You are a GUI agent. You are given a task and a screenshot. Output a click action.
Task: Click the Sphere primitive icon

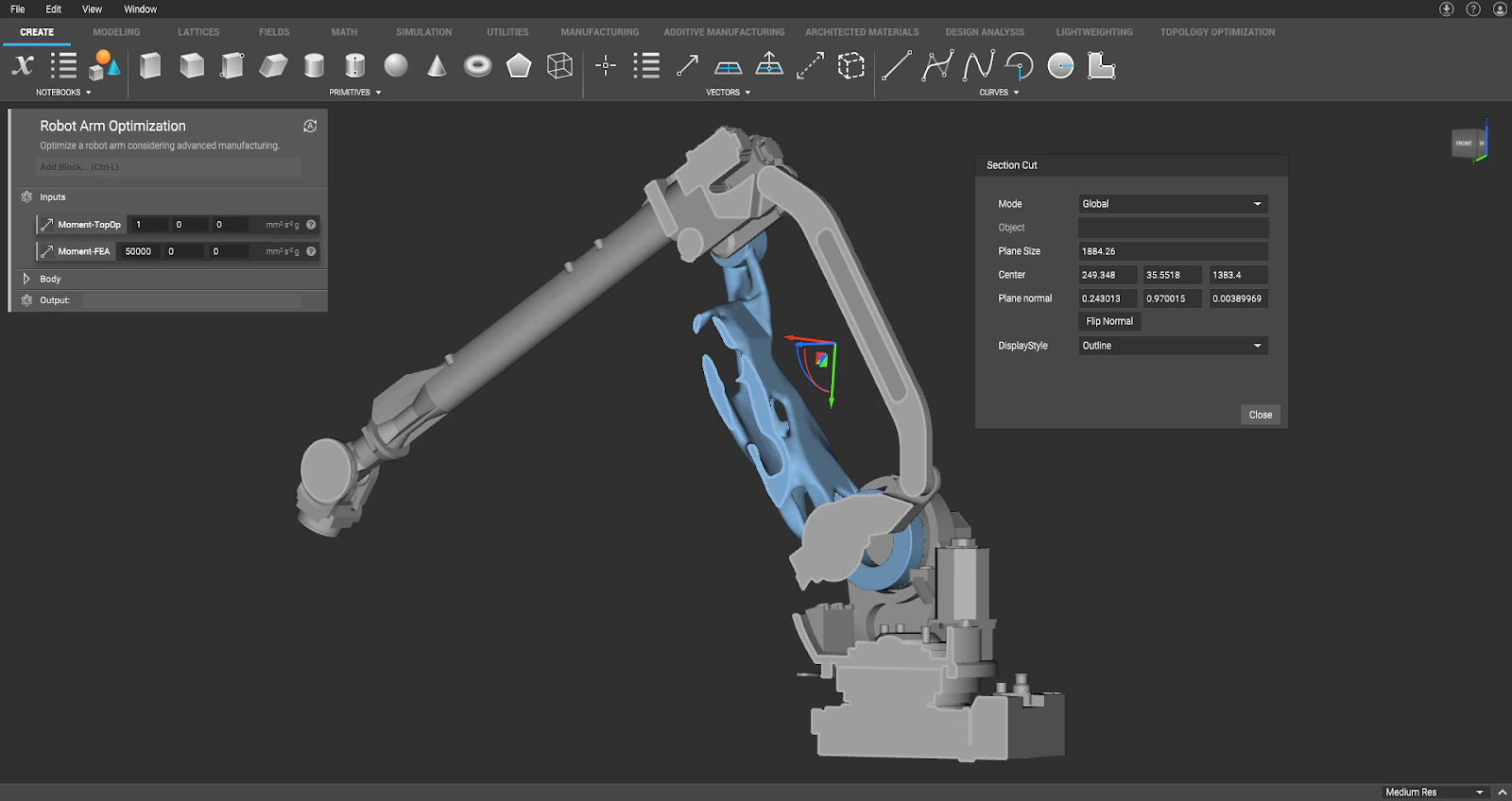(x=396, y=65)
